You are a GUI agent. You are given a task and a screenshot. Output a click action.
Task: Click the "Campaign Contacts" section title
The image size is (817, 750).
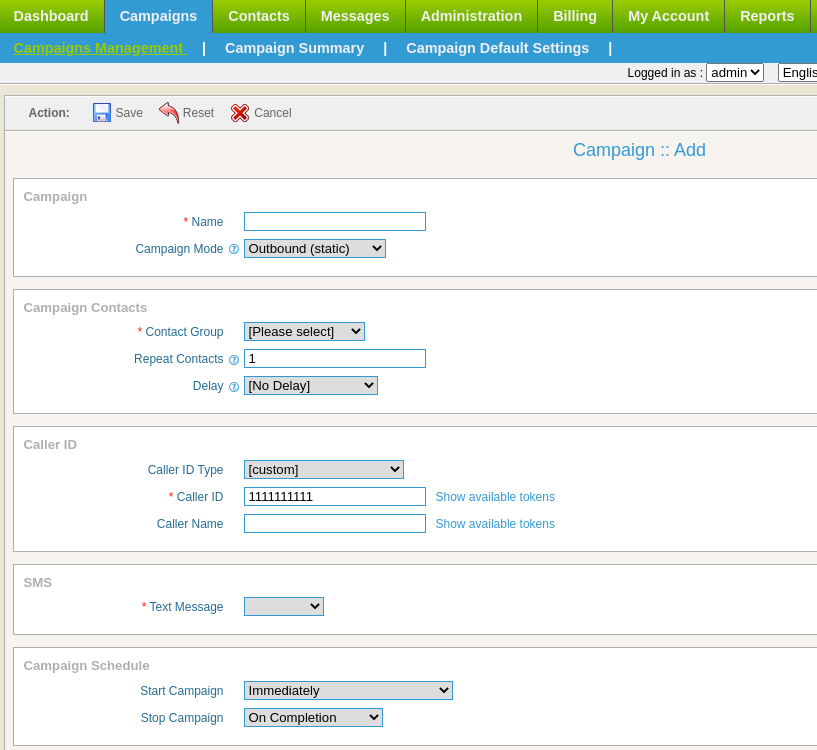pos(85,308)
